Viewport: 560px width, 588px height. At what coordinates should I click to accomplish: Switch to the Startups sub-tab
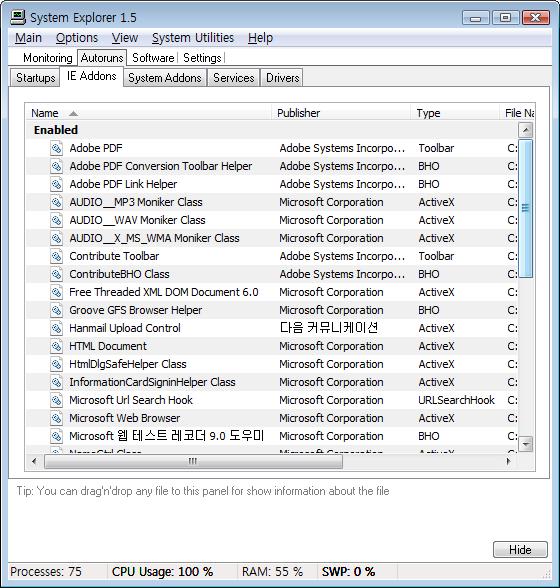[35, 78]
